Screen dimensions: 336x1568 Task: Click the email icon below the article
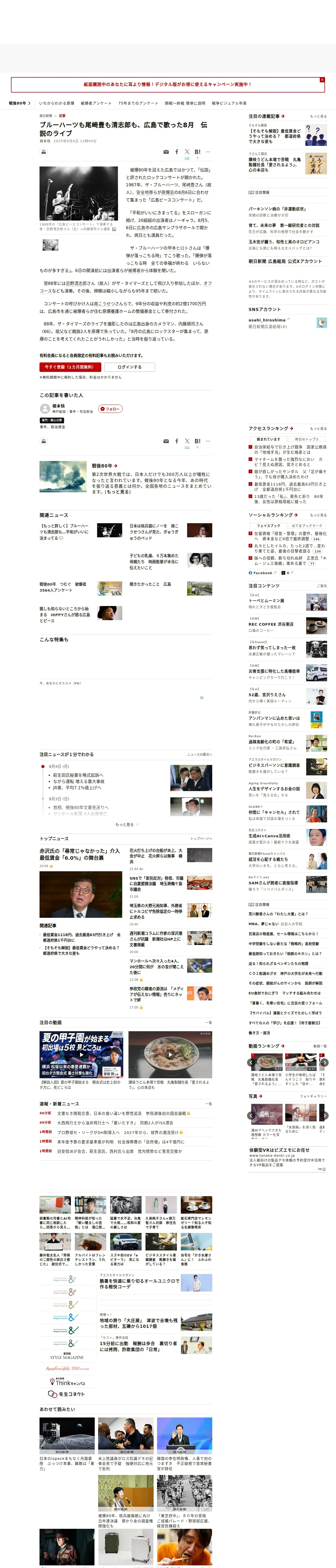pos(166,441)
